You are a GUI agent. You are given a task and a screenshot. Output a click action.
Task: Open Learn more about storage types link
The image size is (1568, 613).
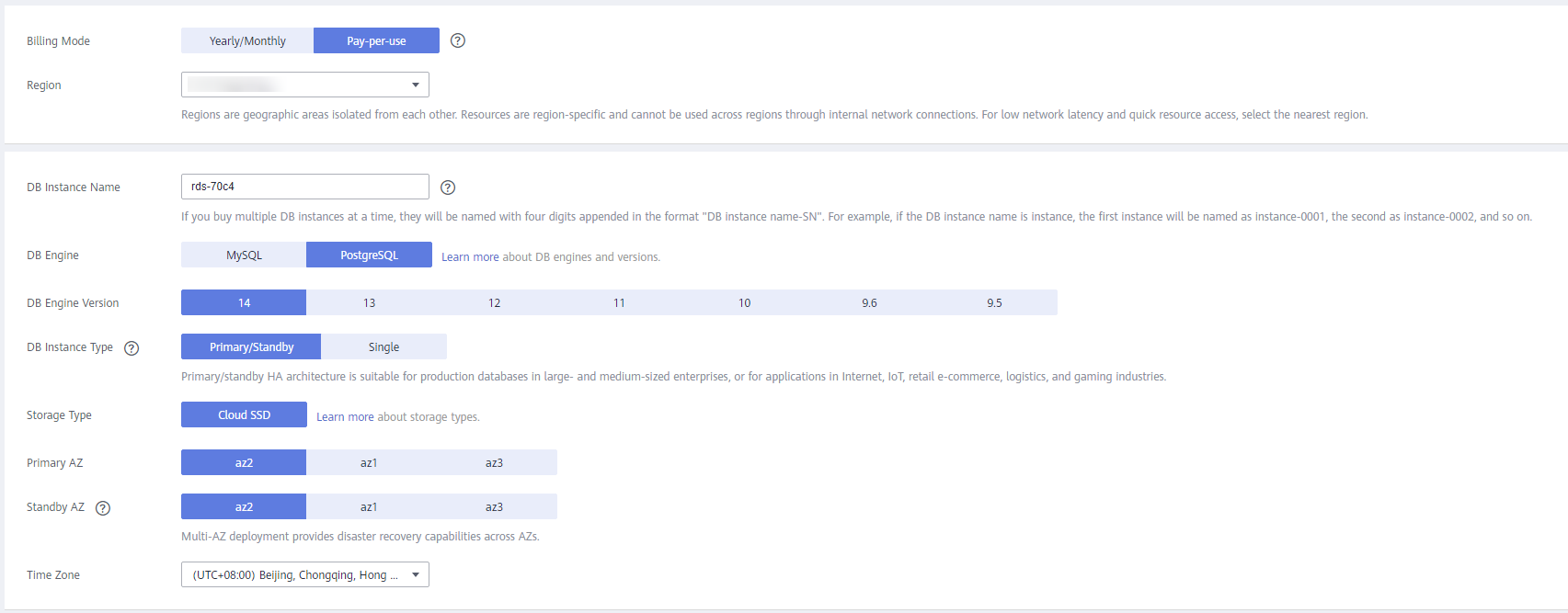(x=345, y=417)
